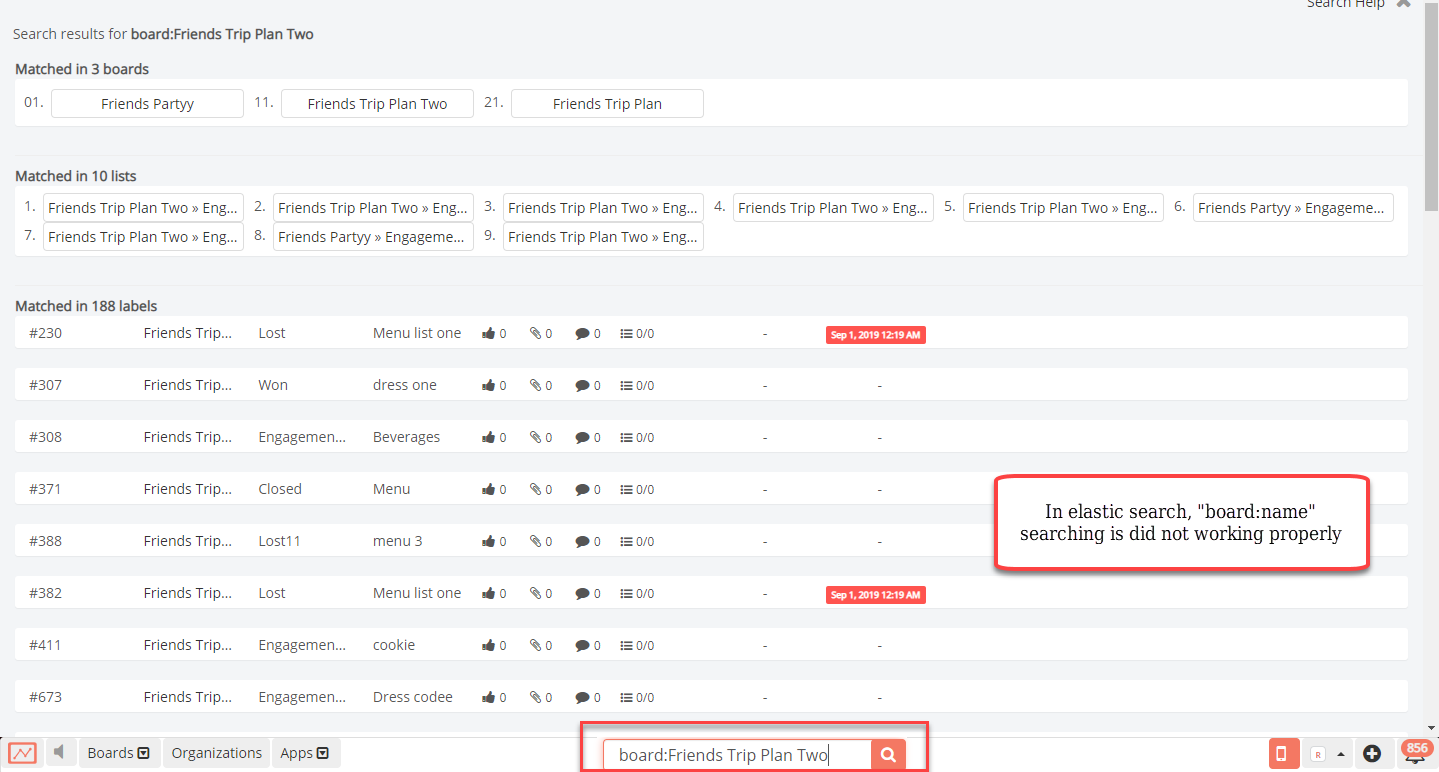The height and width of the screenshot is (772, 1439).
Task: Click the Friends Trip Plan Two board link
Action: coord(377,103)
